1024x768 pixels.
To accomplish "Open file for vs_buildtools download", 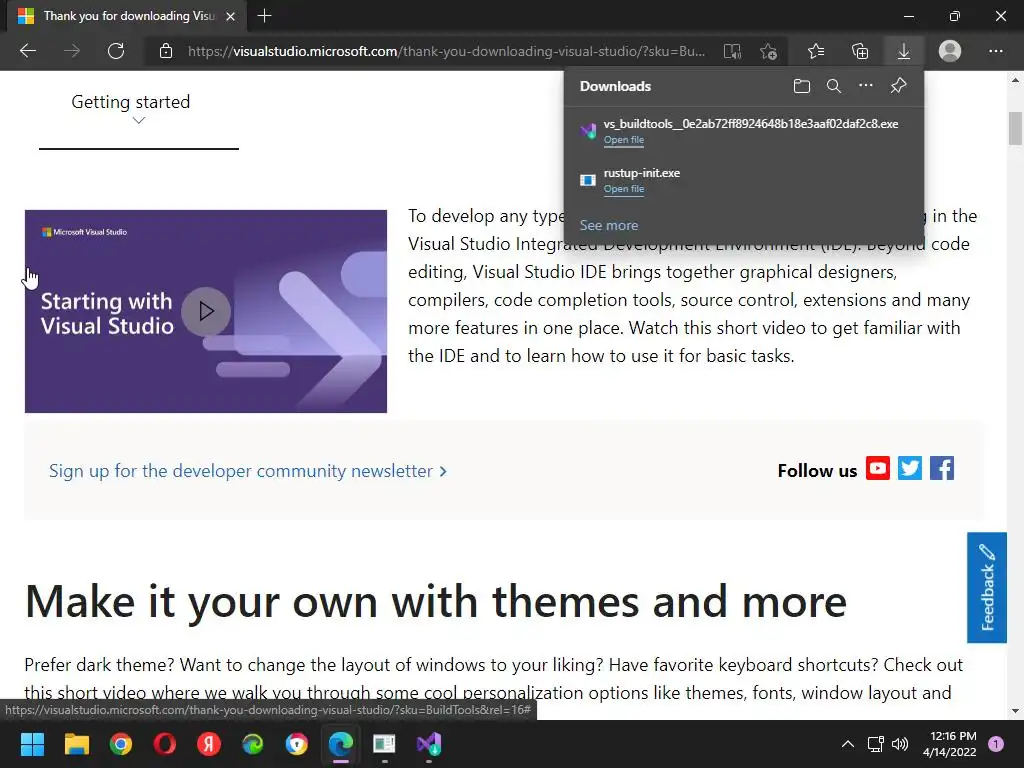I will coord(624,140).
